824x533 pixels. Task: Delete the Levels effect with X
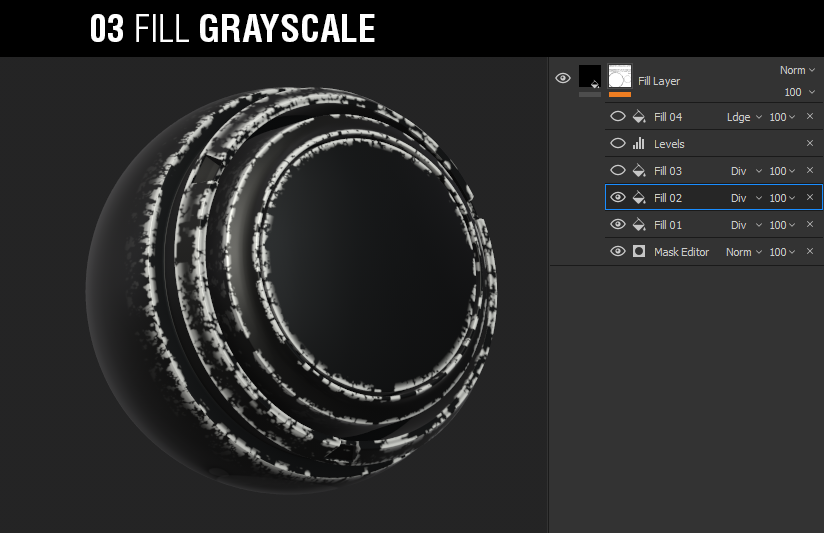pyautogui.click(x=810, y=144)
